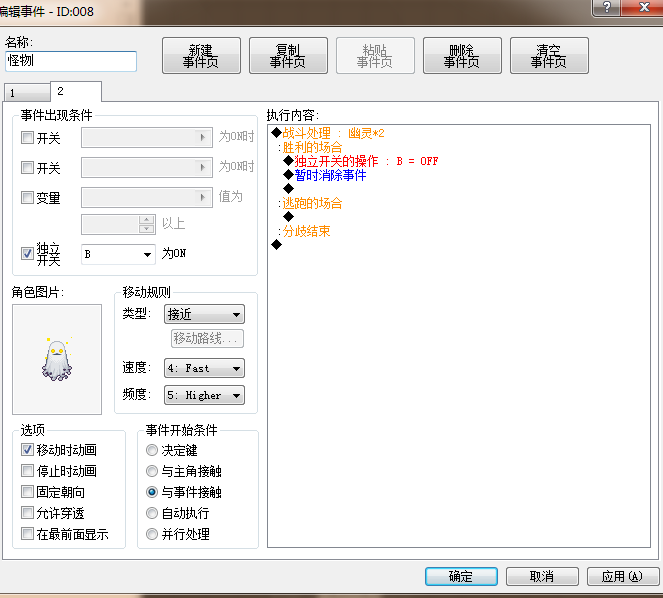Click the help question mark title bar button
The height and width of the screenshot is (598, 663).
point(606,7)
